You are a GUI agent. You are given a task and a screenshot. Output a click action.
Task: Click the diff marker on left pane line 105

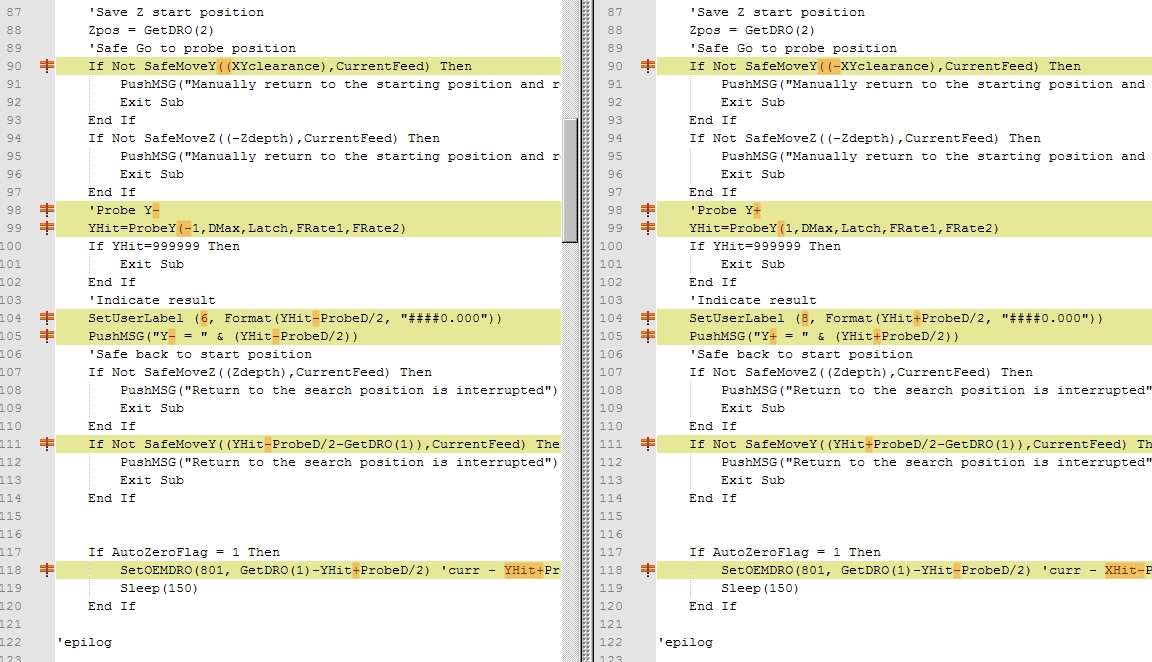tap(47, 336)
